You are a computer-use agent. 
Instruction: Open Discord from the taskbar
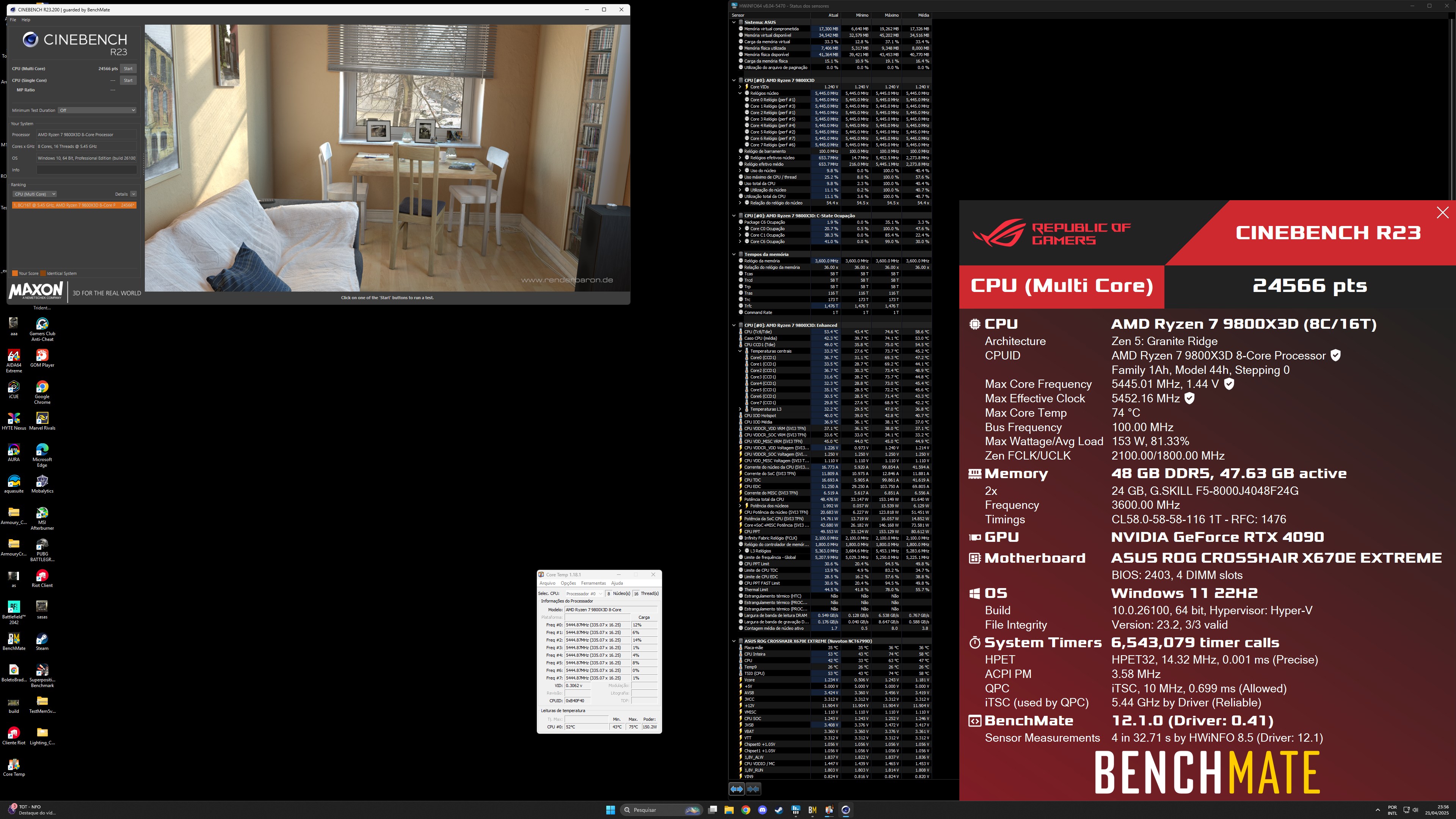pyautogui.click(x=763, y=810)
